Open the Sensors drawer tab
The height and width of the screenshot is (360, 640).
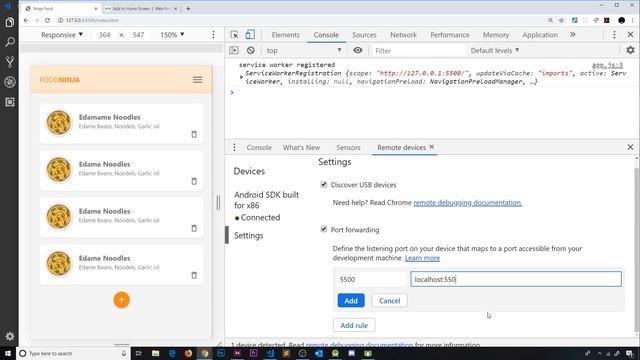[x=348, y=147]
